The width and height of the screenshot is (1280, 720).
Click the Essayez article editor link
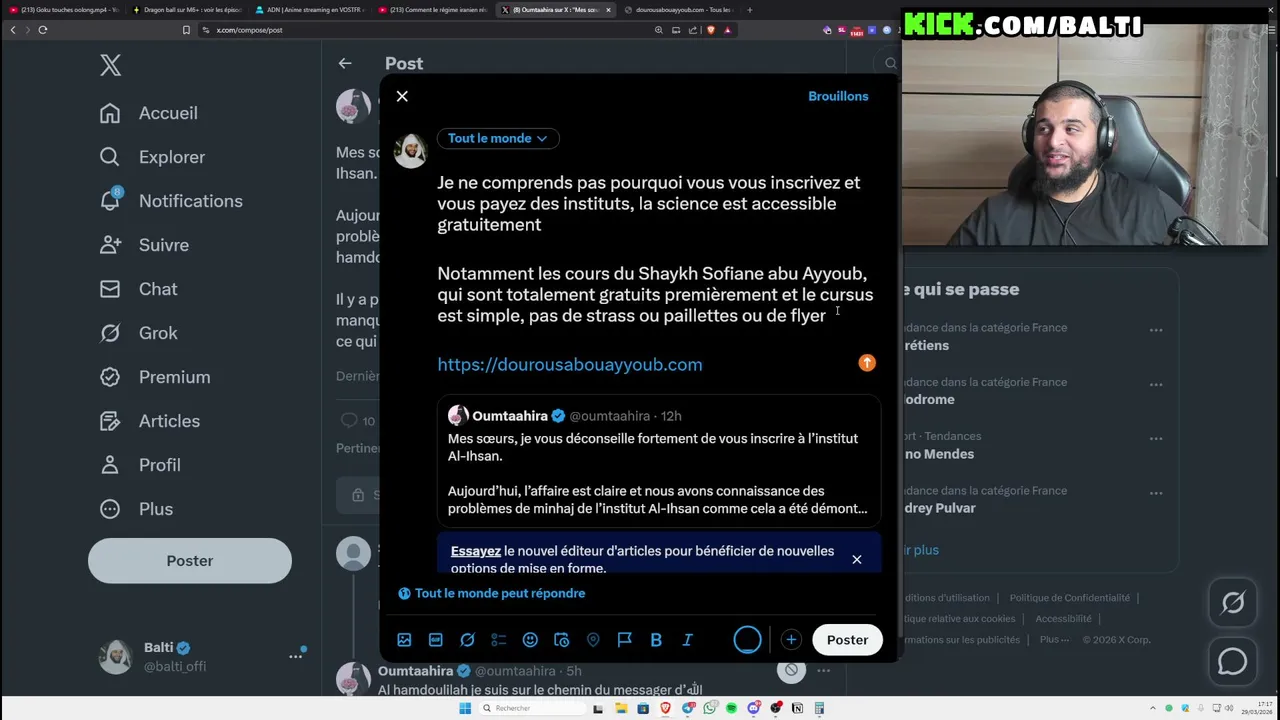(476, 551)
